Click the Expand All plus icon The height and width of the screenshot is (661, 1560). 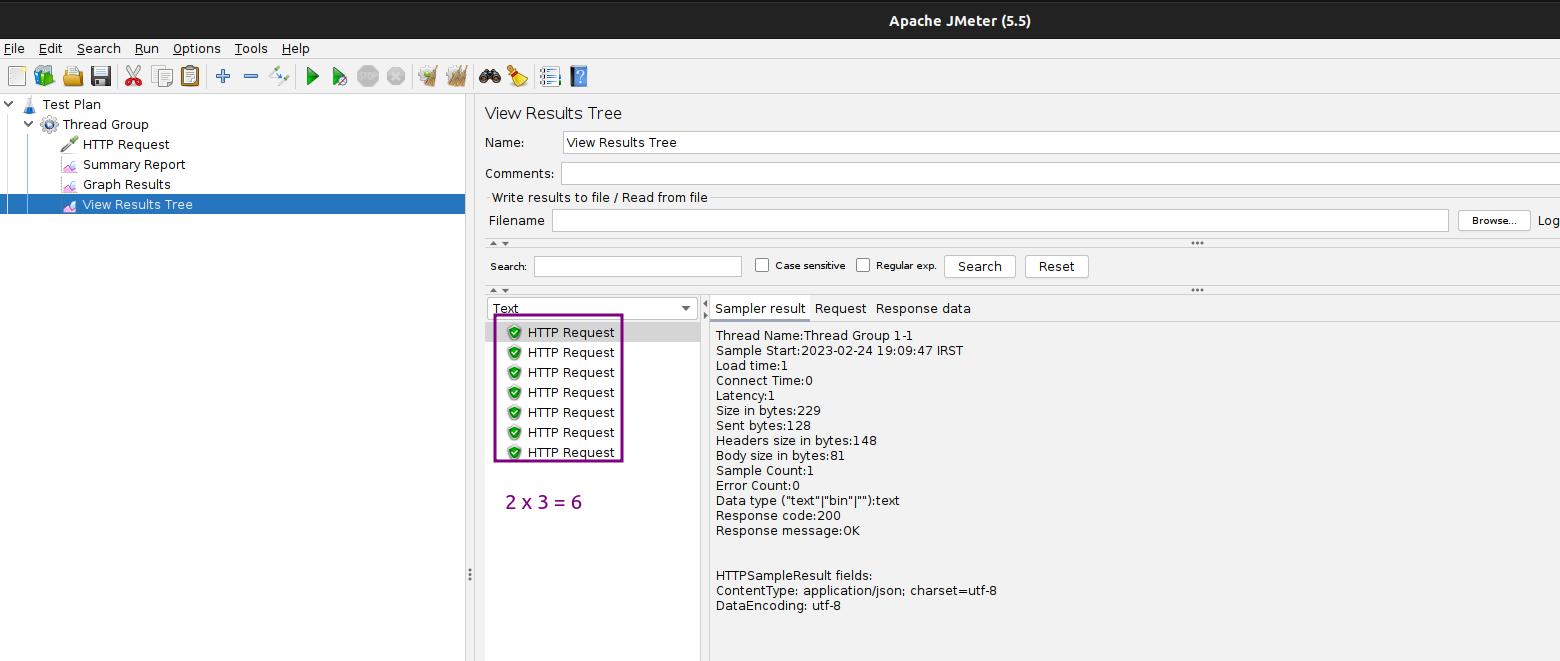point(222,76)
